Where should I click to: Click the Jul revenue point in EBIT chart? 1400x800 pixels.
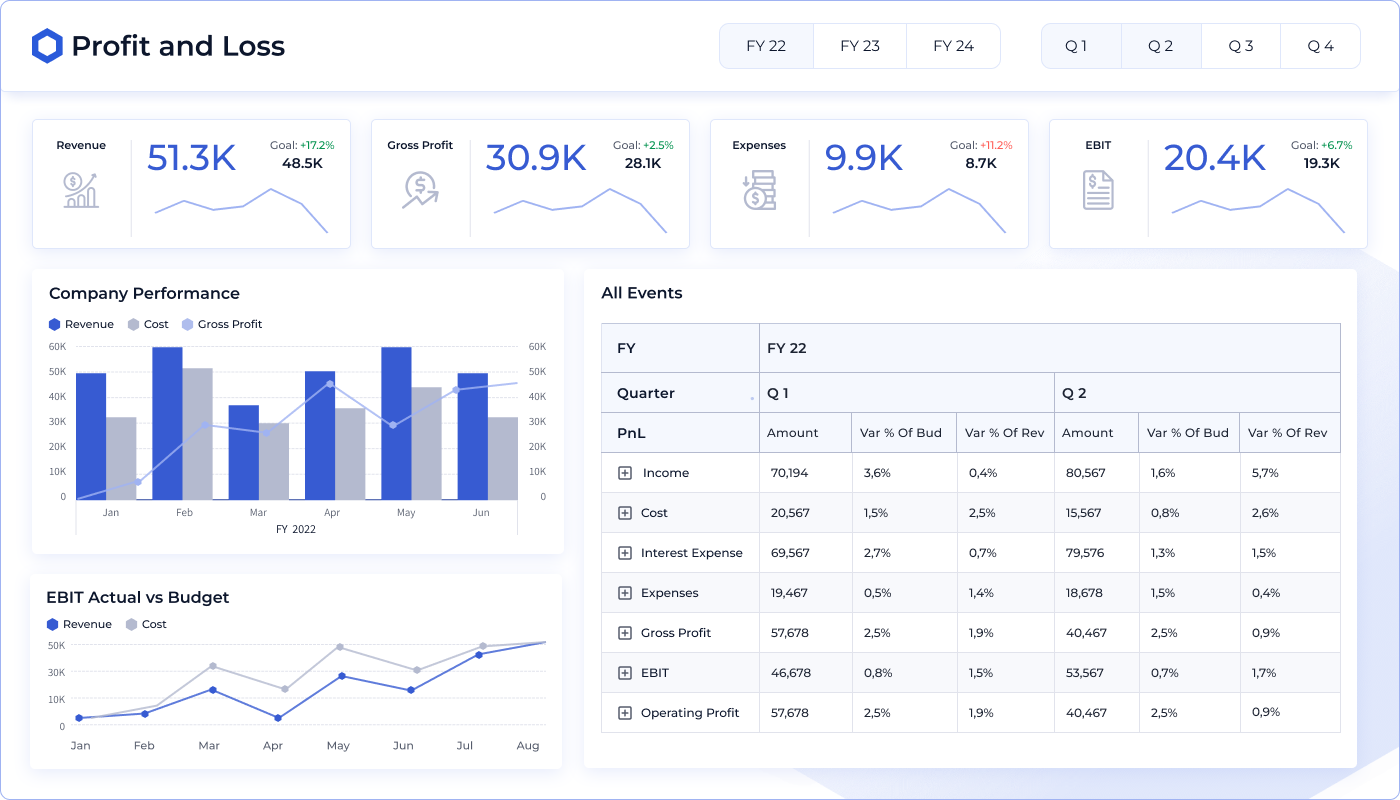click(479, 655)
